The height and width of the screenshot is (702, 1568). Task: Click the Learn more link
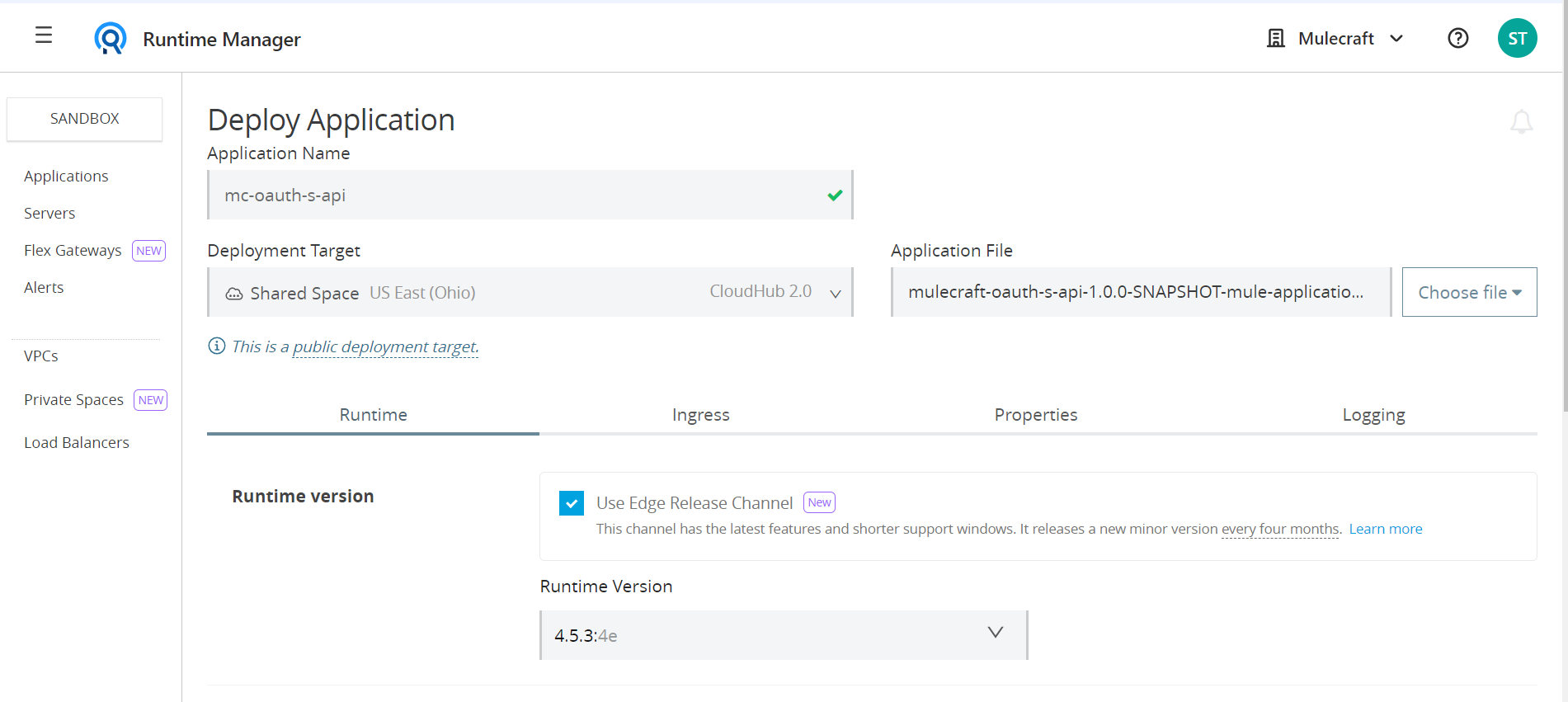(x=1385, y=530)
